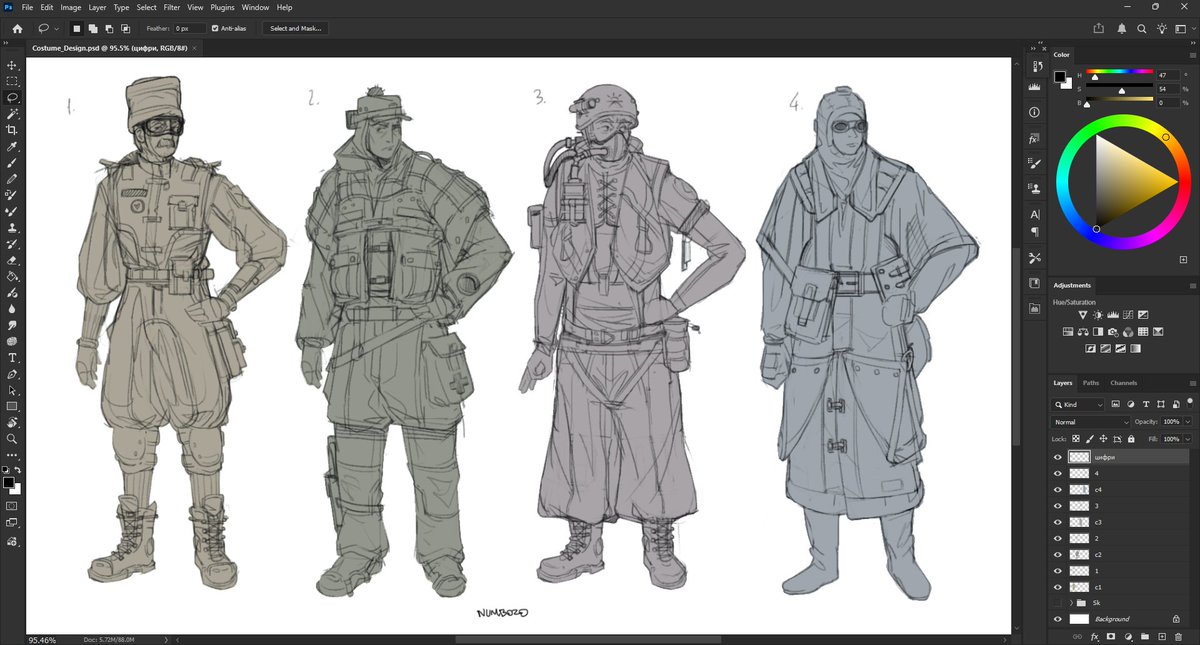This screenshot has width=1200, height=645.
Task: Open the Search icon at top right
Action: coord(1142,28)
